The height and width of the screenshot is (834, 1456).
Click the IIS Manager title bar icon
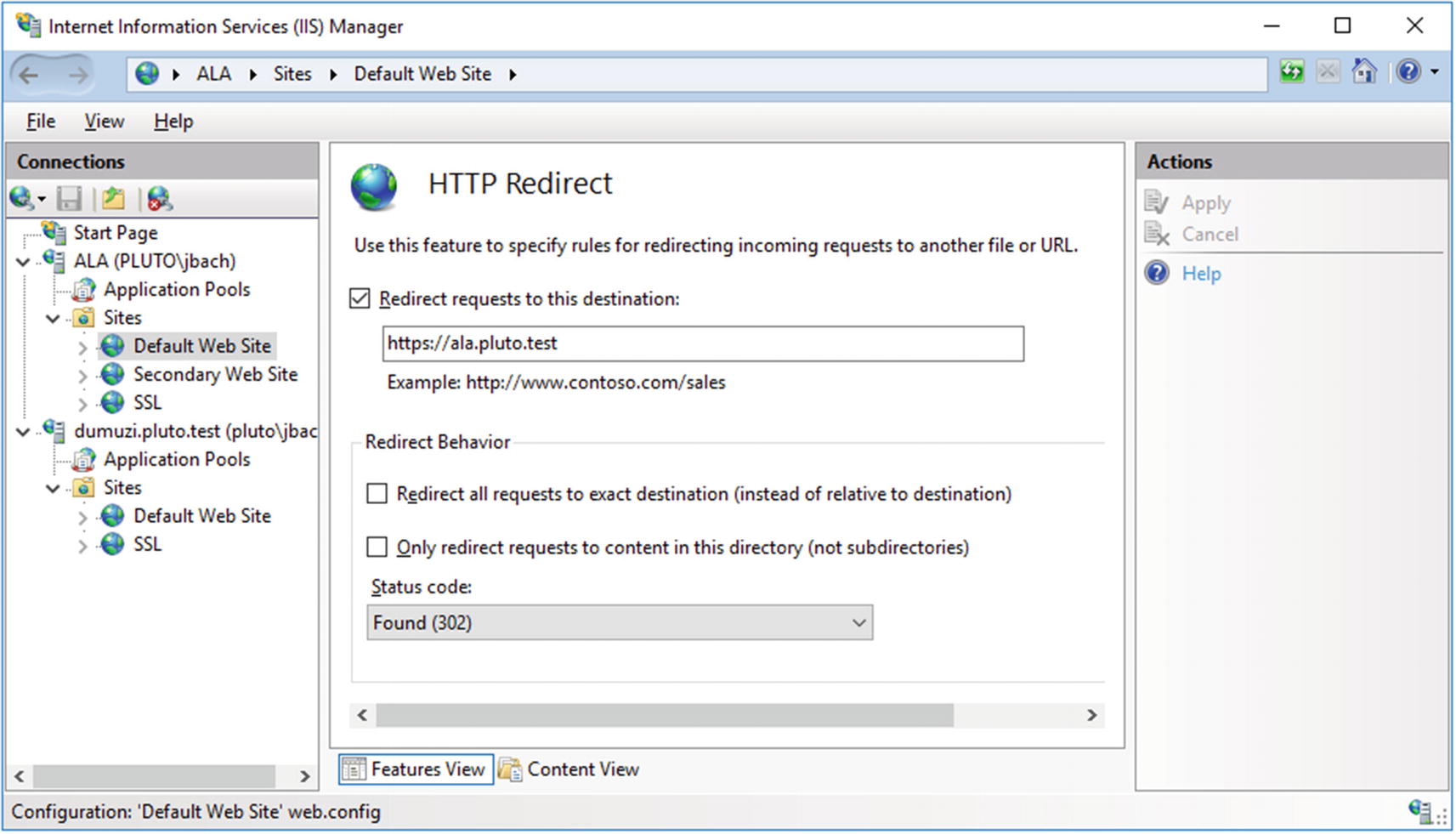tap(28, 25)
